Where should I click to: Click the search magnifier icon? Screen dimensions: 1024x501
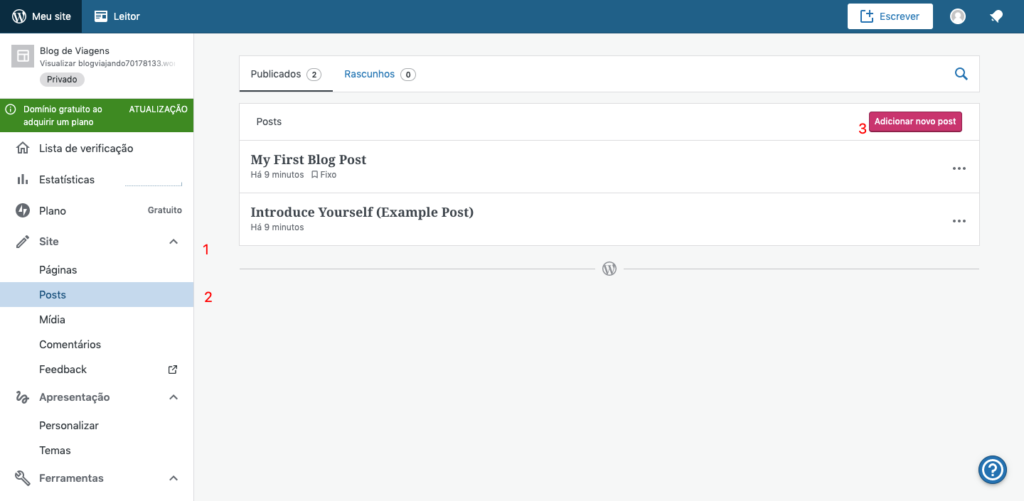coord(961,74)
